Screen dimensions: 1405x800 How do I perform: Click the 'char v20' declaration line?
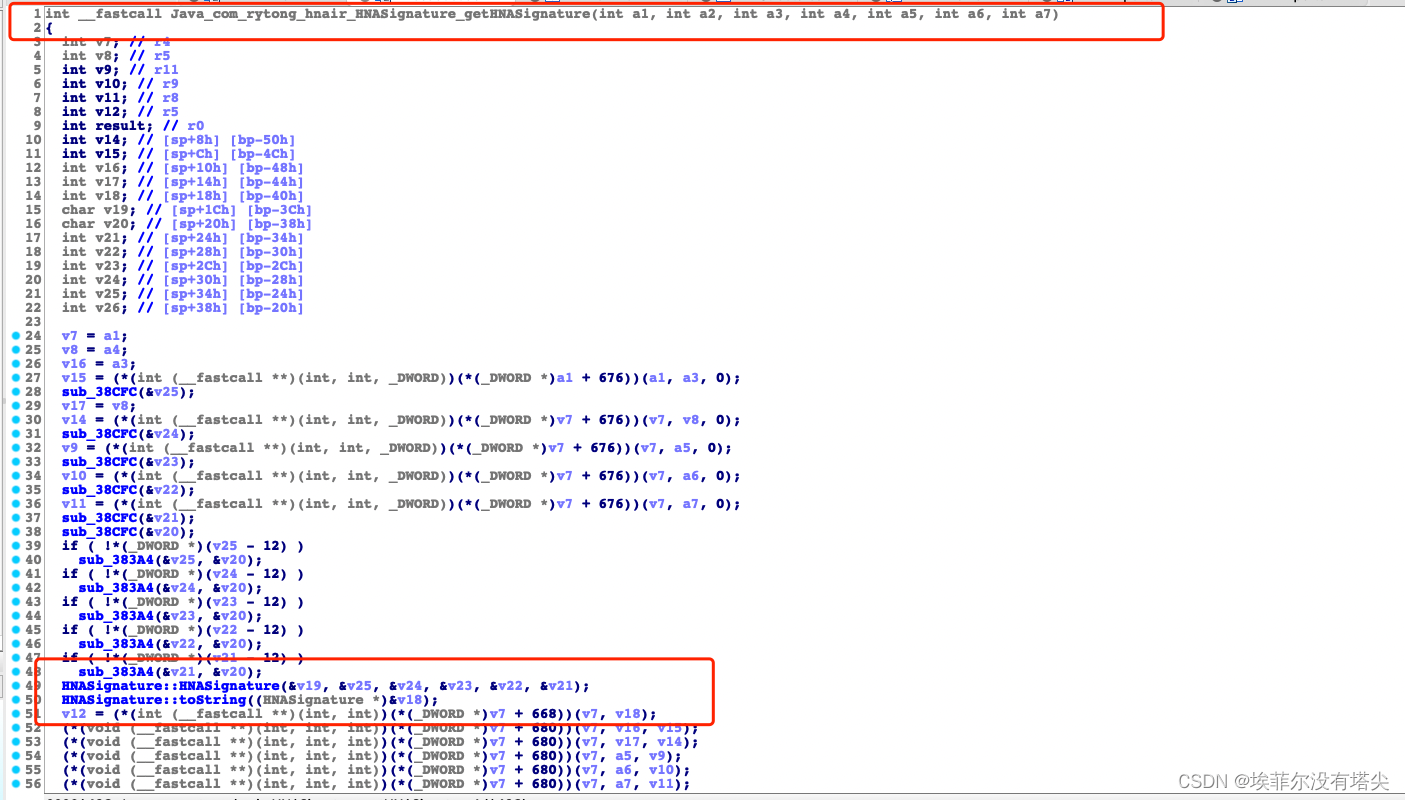tap(186, 224)
